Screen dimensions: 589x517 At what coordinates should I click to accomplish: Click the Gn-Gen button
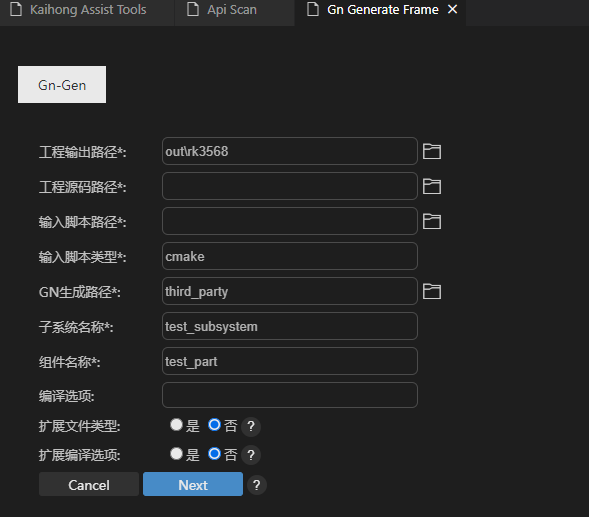pyautogui.click(x=62, y=85)
